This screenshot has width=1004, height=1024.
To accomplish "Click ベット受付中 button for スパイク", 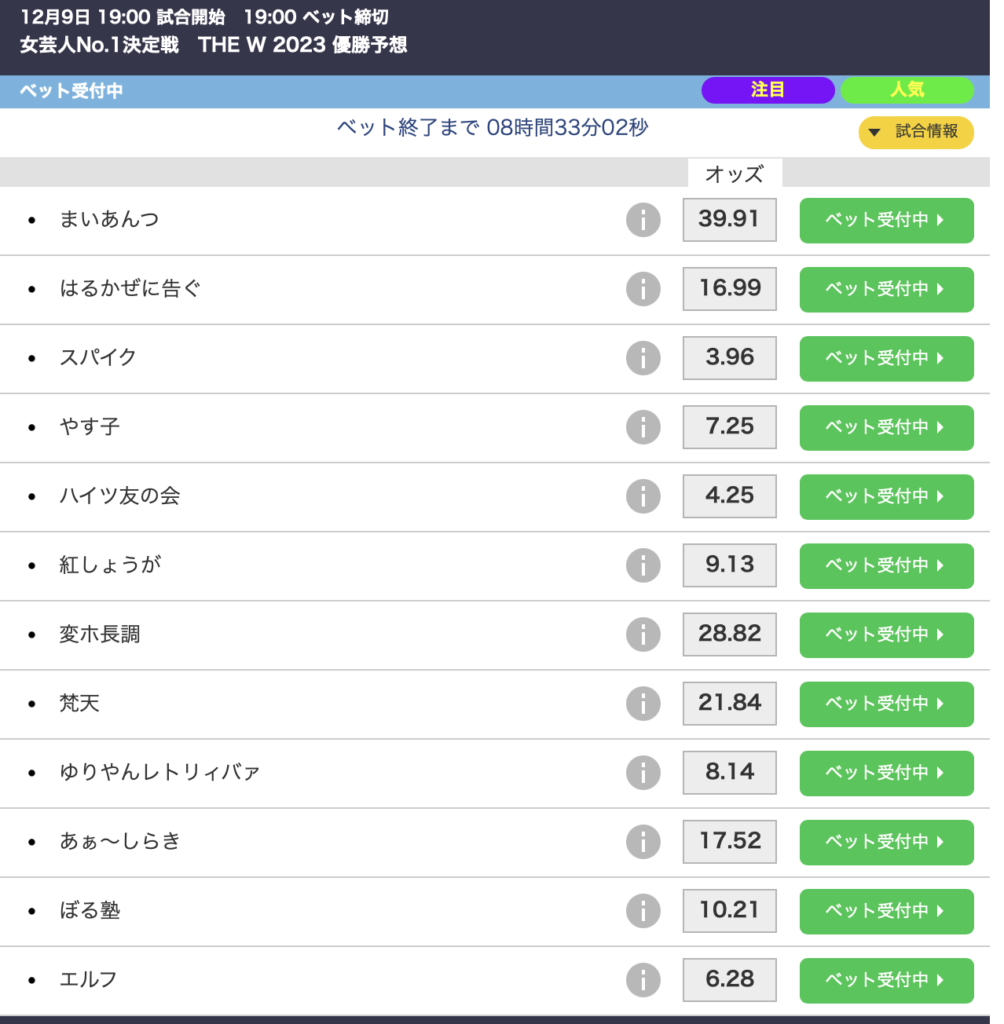I will click(x=886, y=358).
